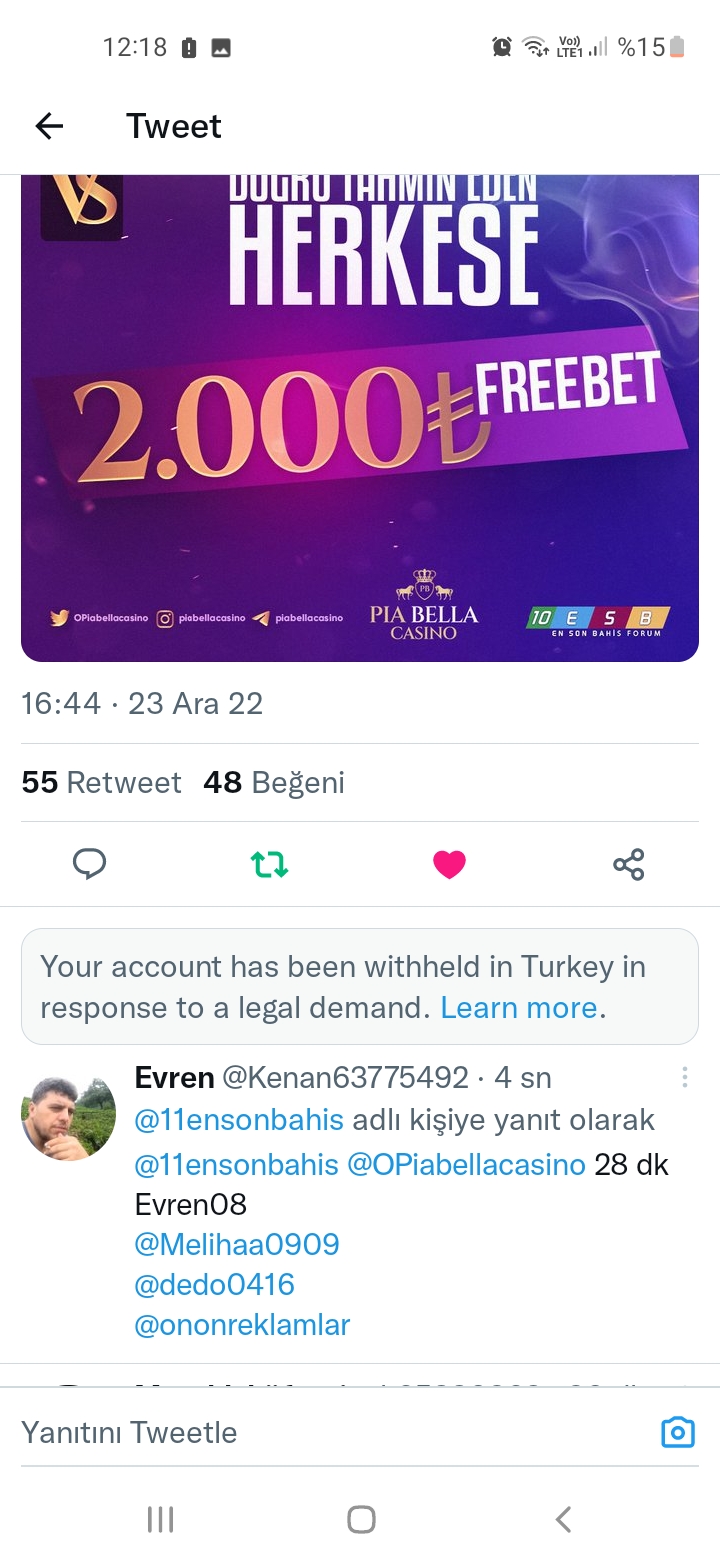720x1560 pixels.
Task: Open the @Melihaa0909 mention
Action: 237,1245
